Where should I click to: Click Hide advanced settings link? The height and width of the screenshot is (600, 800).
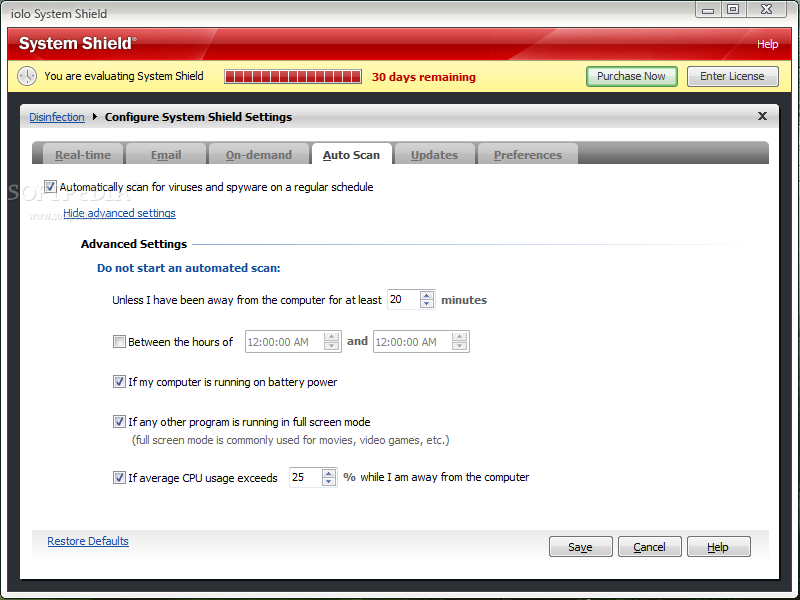point(119,213)
